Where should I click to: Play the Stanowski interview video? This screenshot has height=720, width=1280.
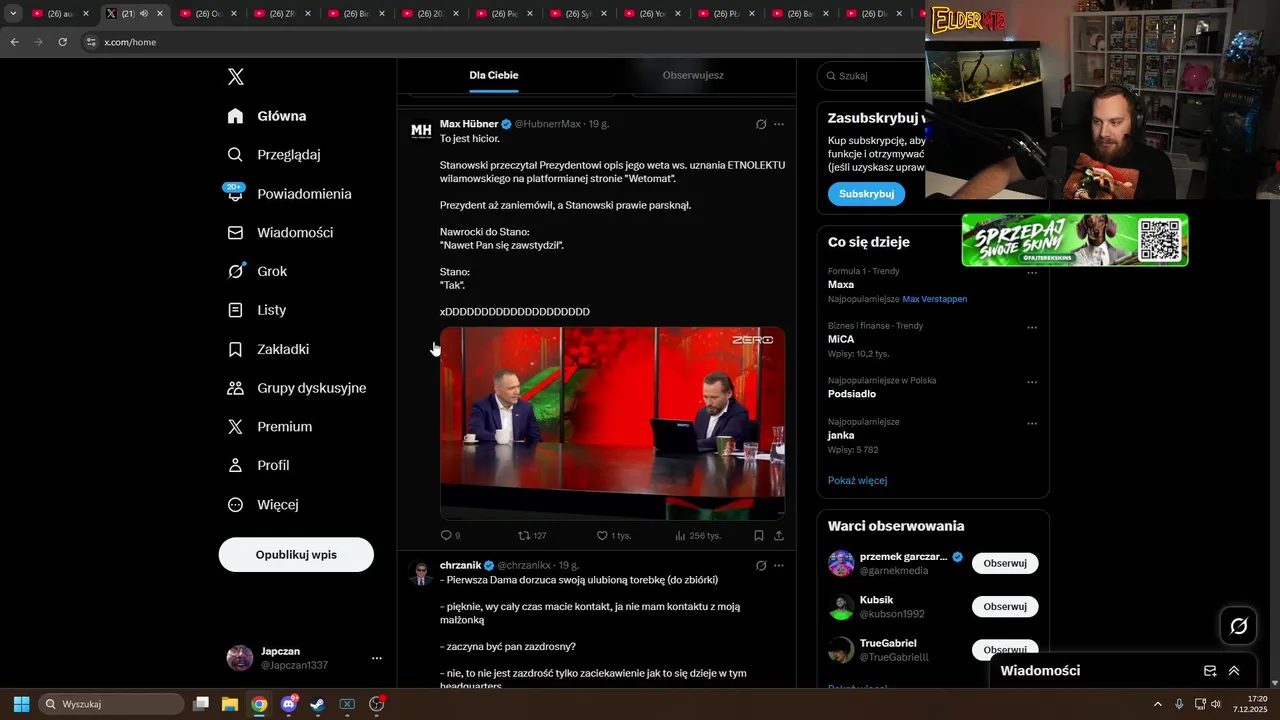612,423
